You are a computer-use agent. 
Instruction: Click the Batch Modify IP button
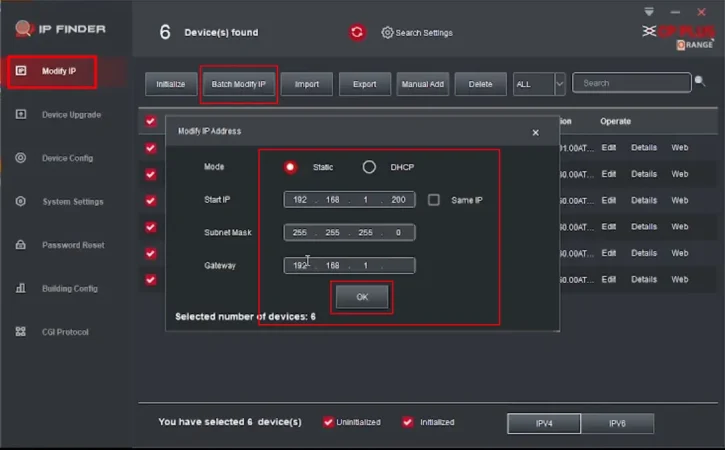[238, 84]
